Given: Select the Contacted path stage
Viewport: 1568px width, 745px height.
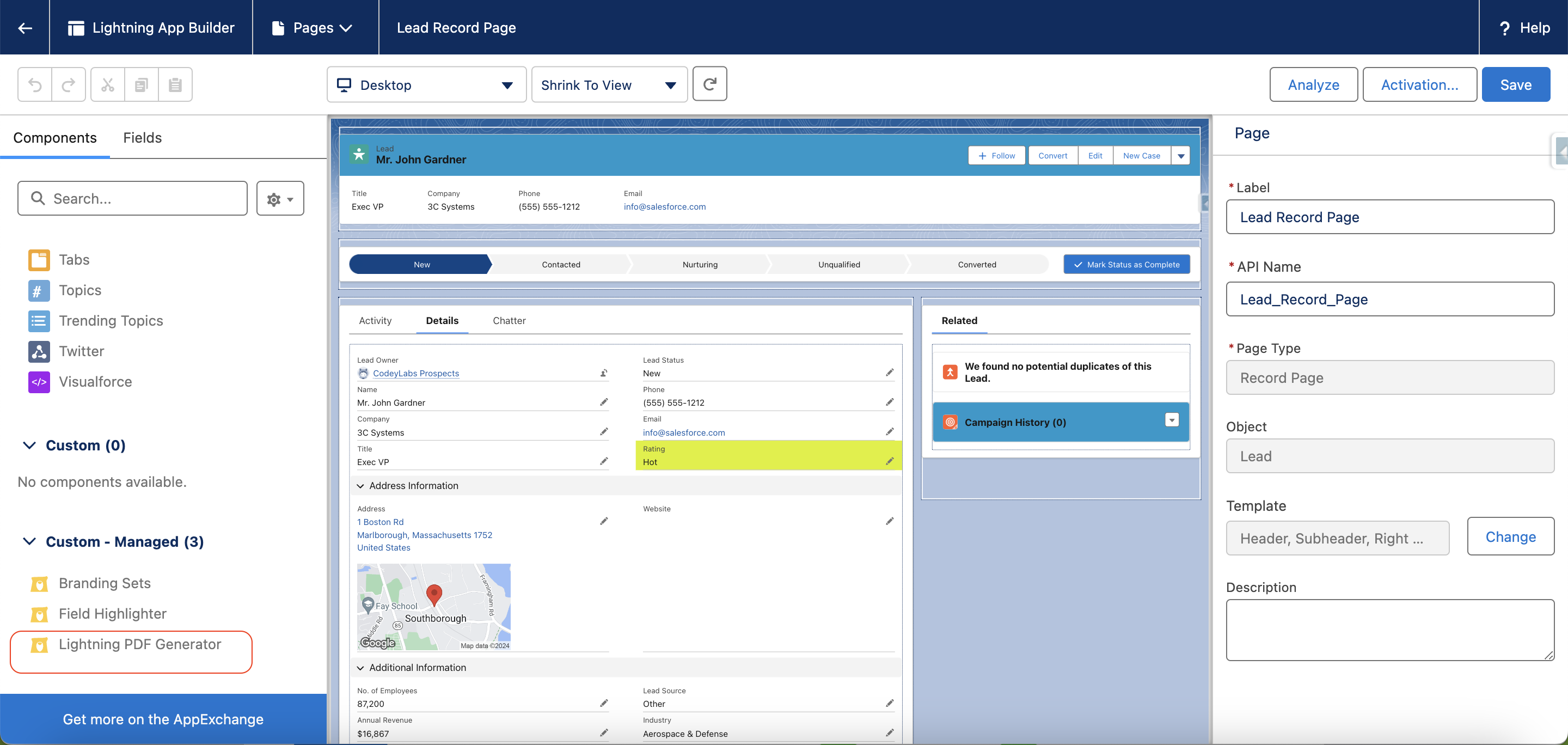Looking at the screenshot, I should [561, 264].
